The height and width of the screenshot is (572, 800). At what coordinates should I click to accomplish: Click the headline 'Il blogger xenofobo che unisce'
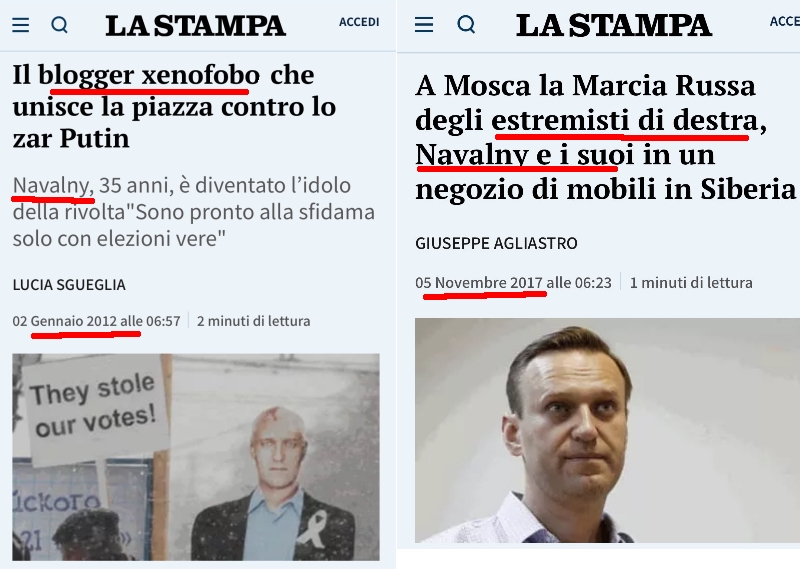coord(174,106)
